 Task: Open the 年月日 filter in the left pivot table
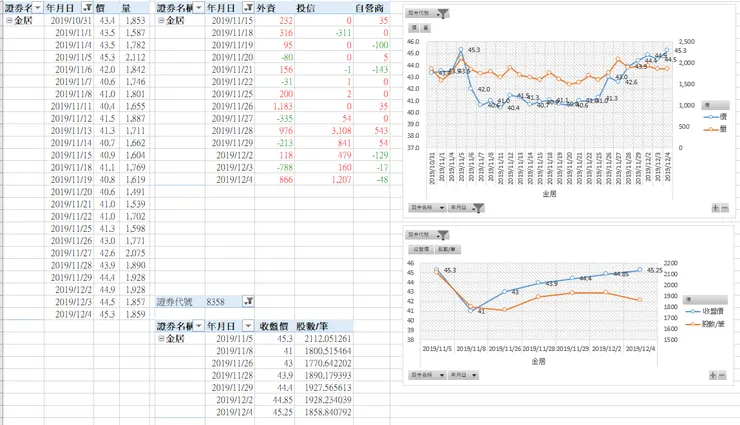click(x=87, y=8)
